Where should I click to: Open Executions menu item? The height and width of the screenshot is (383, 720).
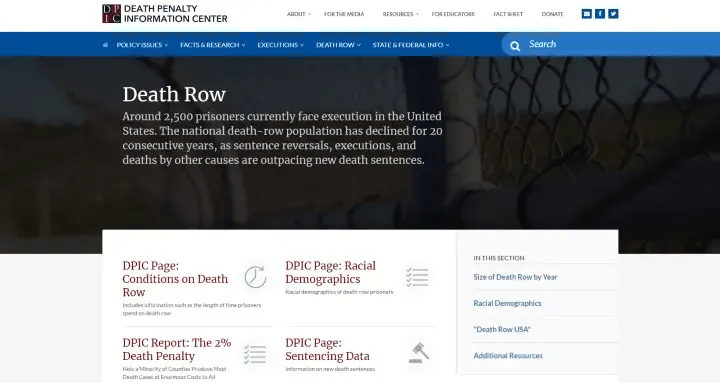(278, 45)
